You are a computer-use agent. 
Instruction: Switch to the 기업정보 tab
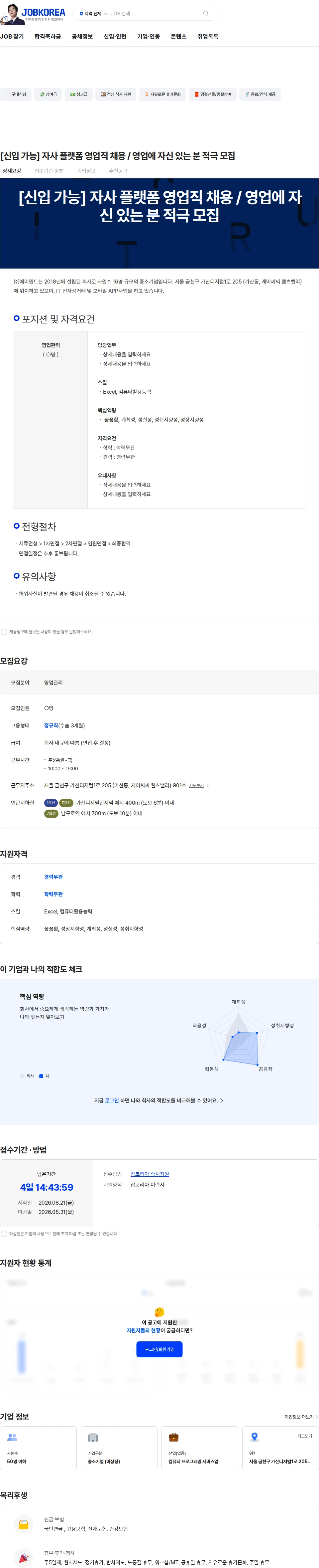[86, 171]
